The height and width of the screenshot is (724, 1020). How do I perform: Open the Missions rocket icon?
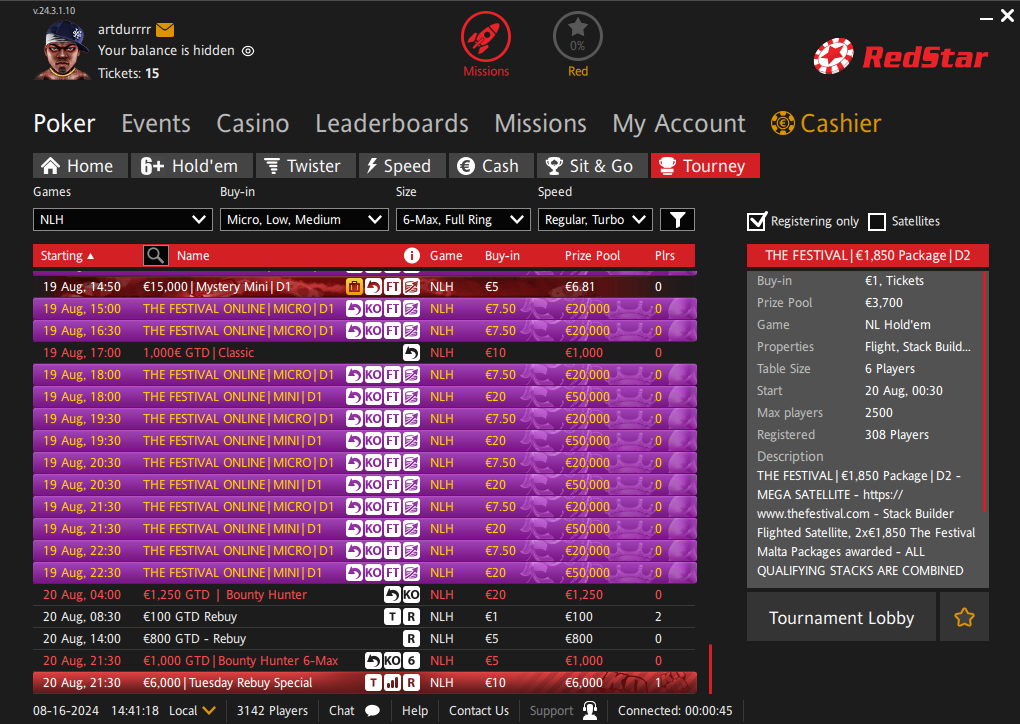(x=486, y=36)
